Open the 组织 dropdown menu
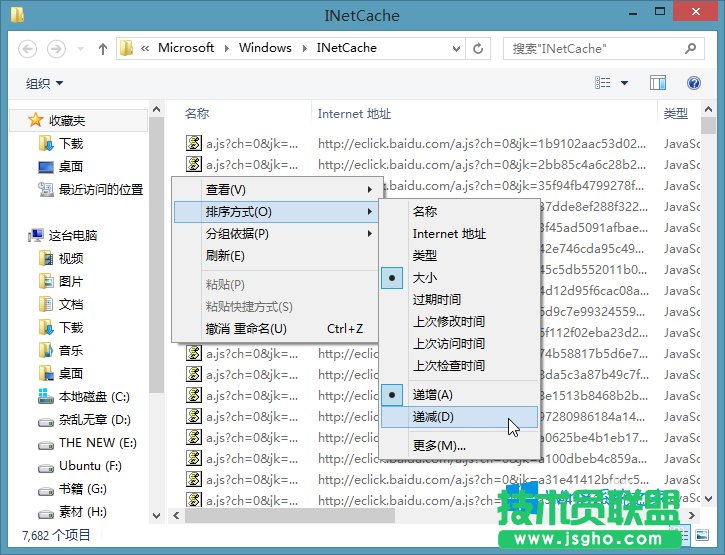 (x=44, y=83)
